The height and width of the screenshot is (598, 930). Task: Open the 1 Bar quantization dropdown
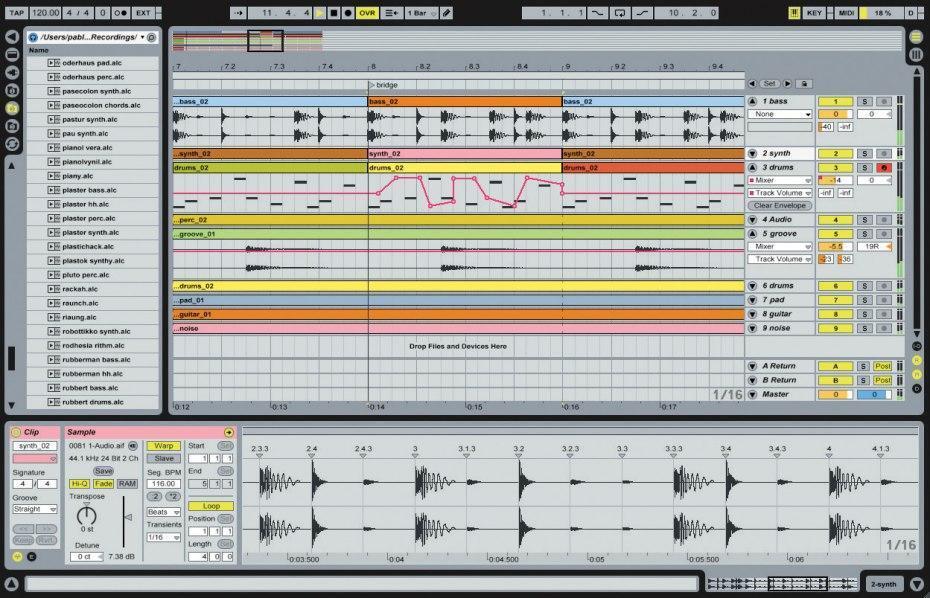click(420, 13)
